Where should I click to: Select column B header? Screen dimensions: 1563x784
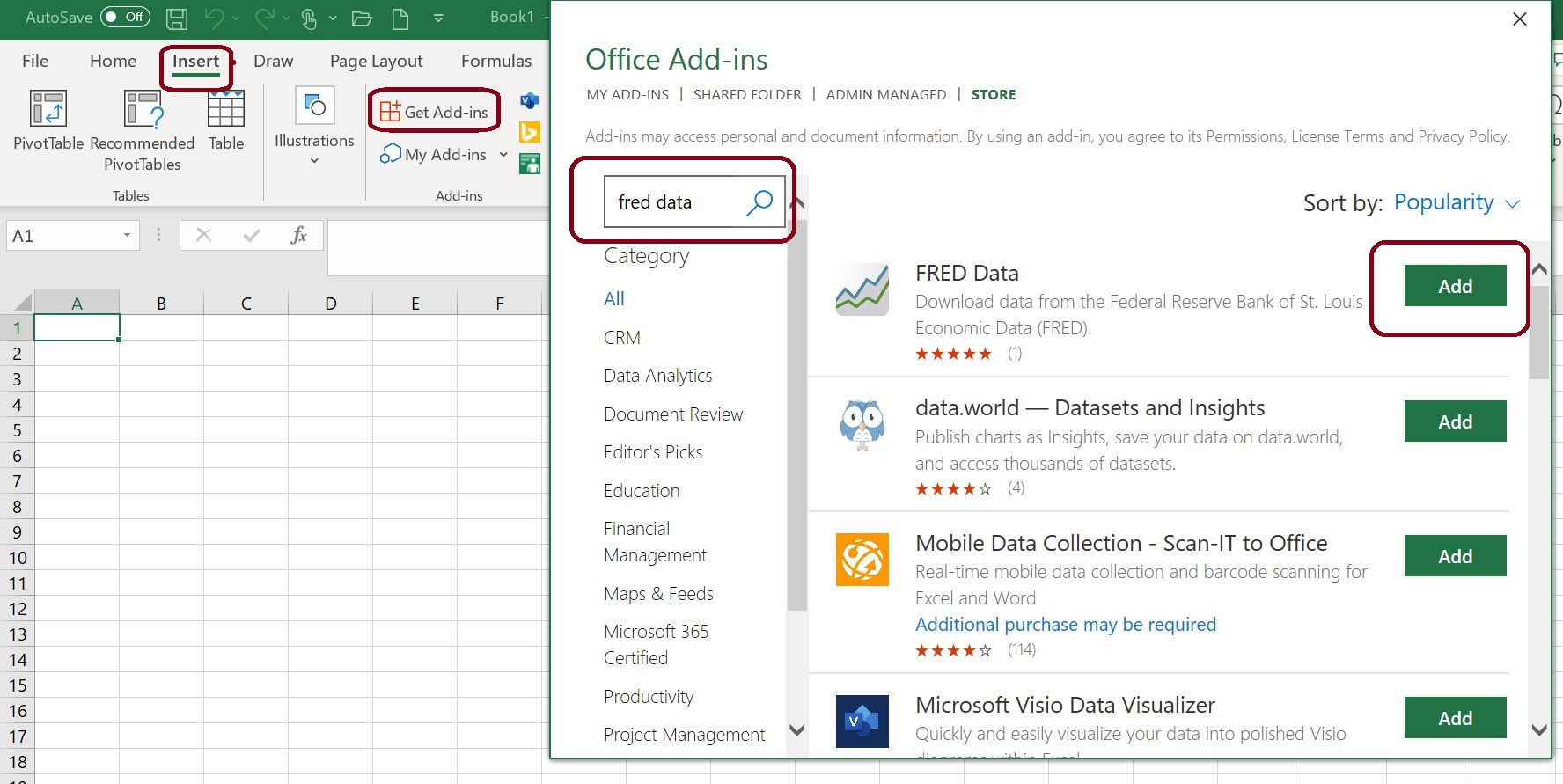[161, 303]
